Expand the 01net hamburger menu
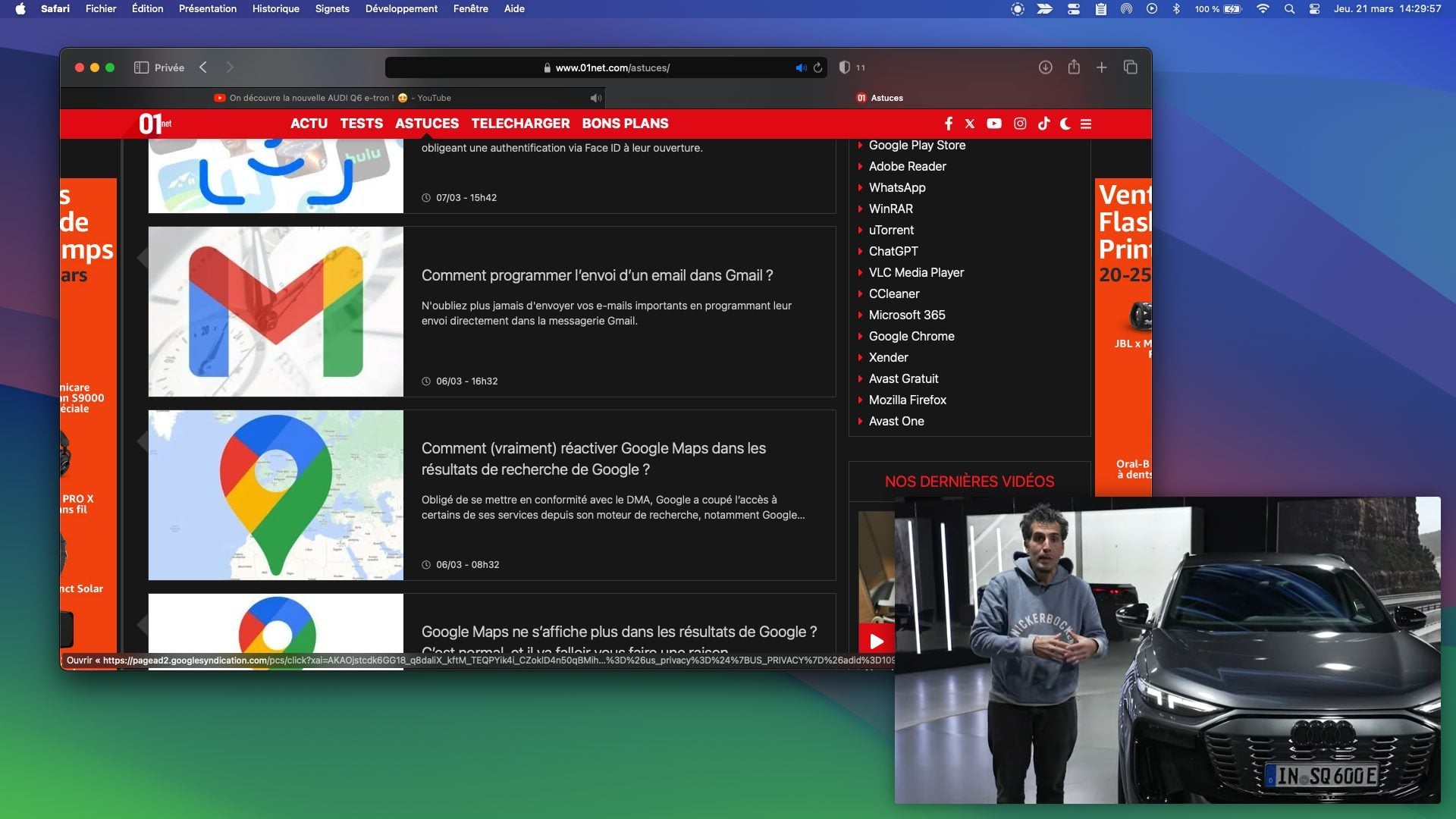The height and width of the screenshot is (819, 1456). (1086, 124)
